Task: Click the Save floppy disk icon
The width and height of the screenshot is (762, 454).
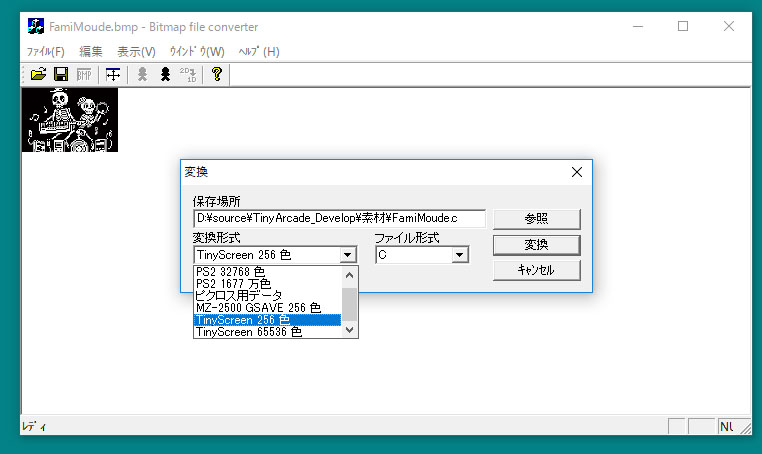Action: [60, 74]
